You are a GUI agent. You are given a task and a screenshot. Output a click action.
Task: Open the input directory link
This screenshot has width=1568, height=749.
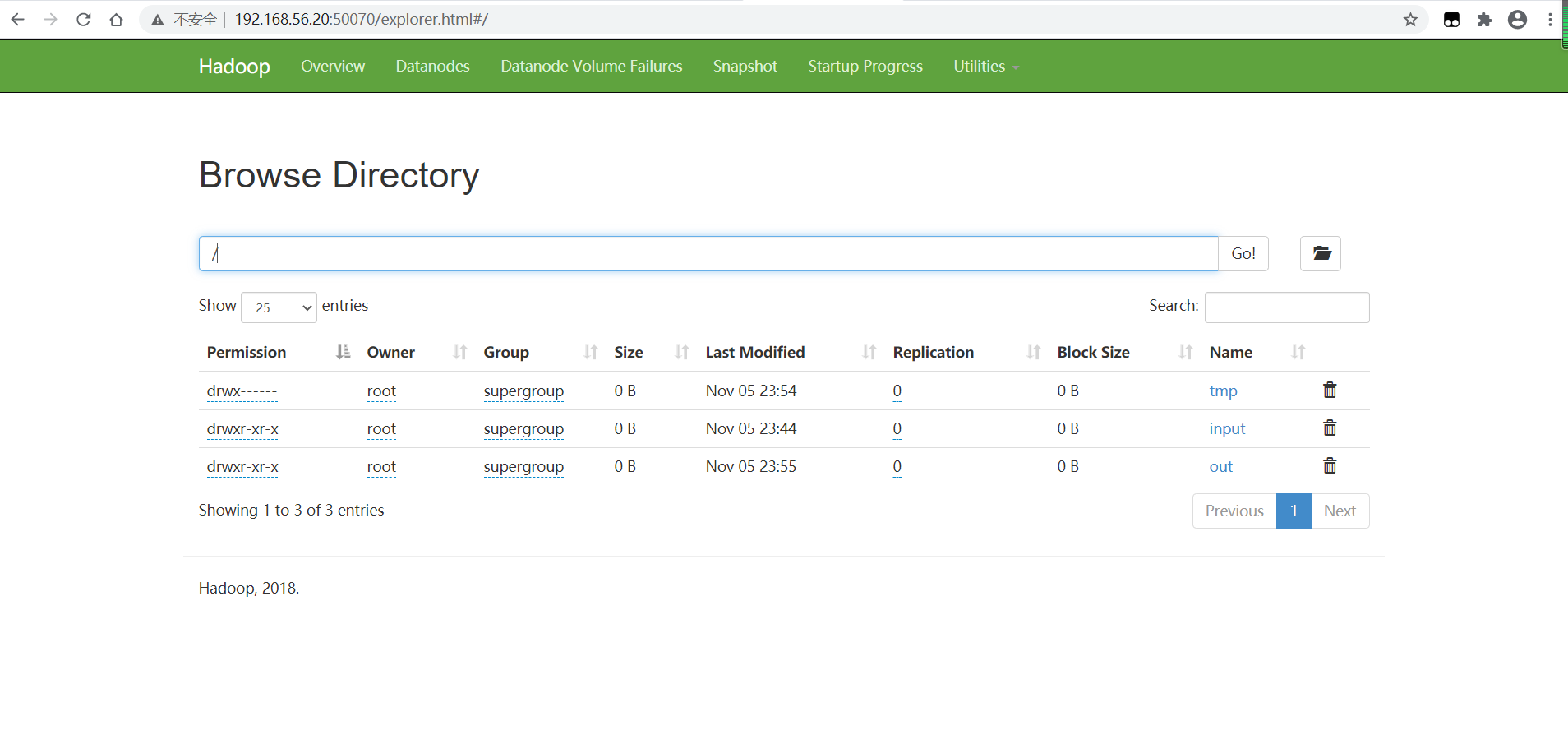[1227, 429]
